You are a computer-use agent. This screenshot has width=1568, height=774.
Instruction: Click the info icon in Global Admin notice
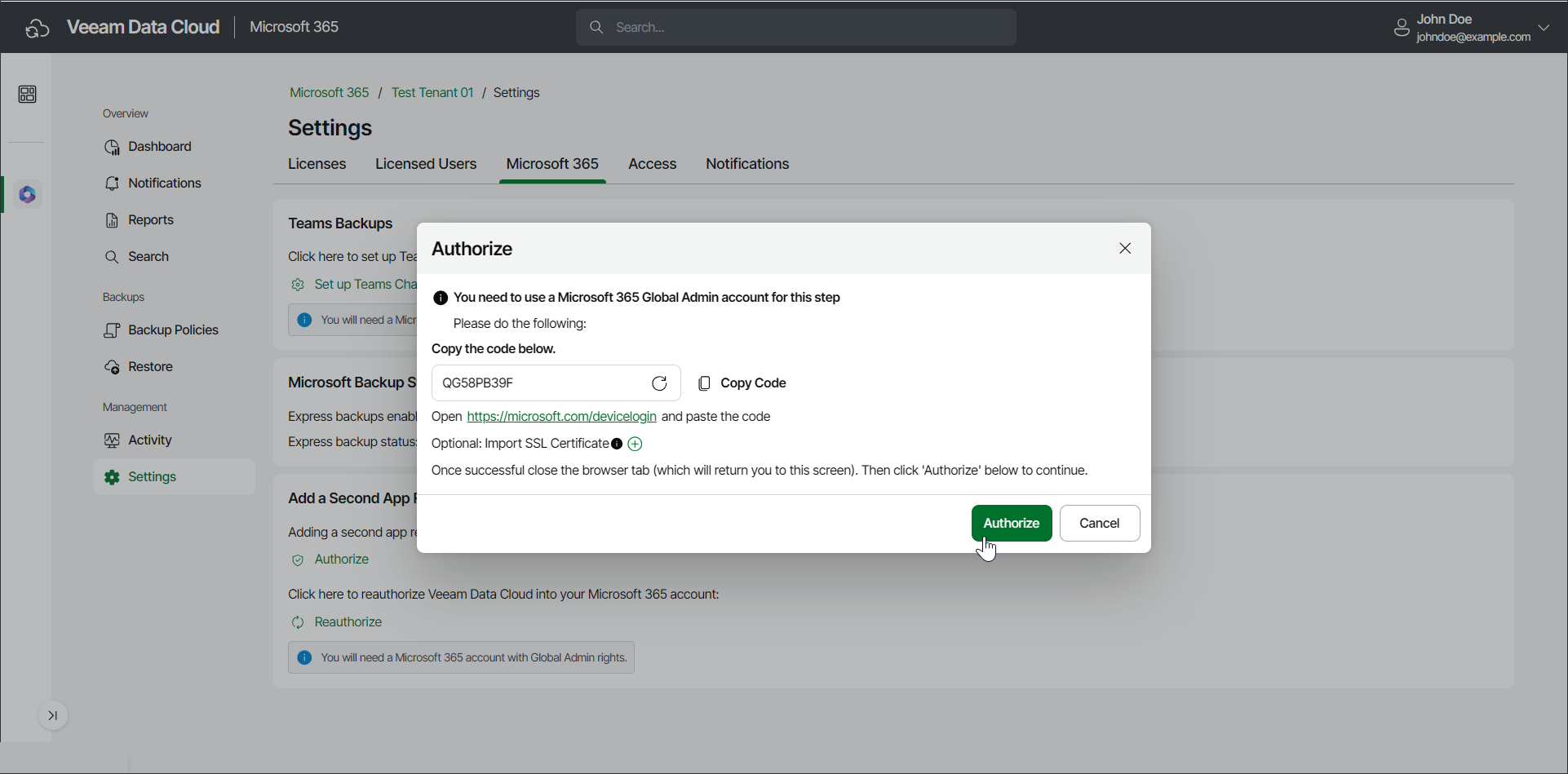coord(304,657)
